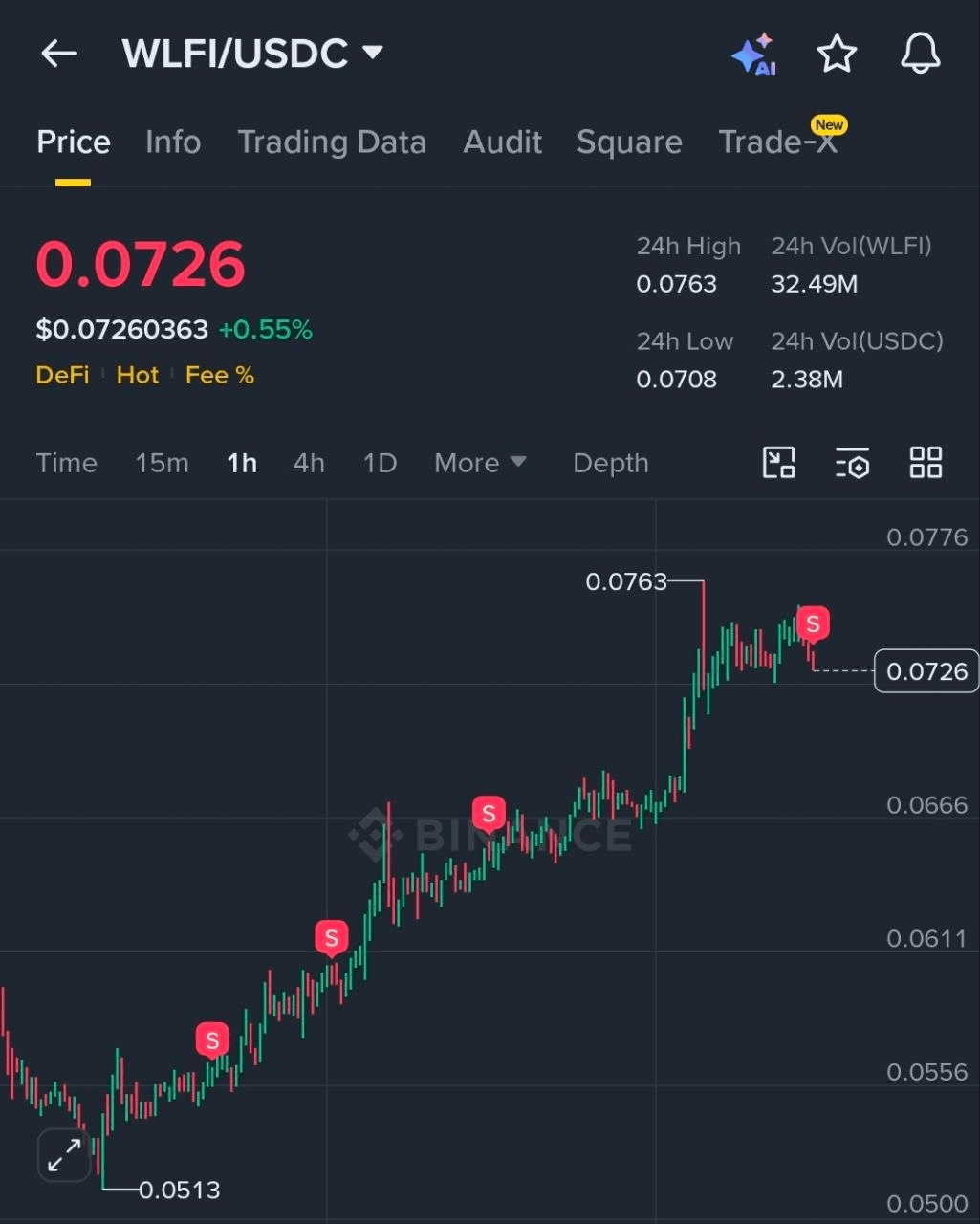
Task: Tap the 24h Vol(USDC) value 2.38M
Action: tap(808, 379)
